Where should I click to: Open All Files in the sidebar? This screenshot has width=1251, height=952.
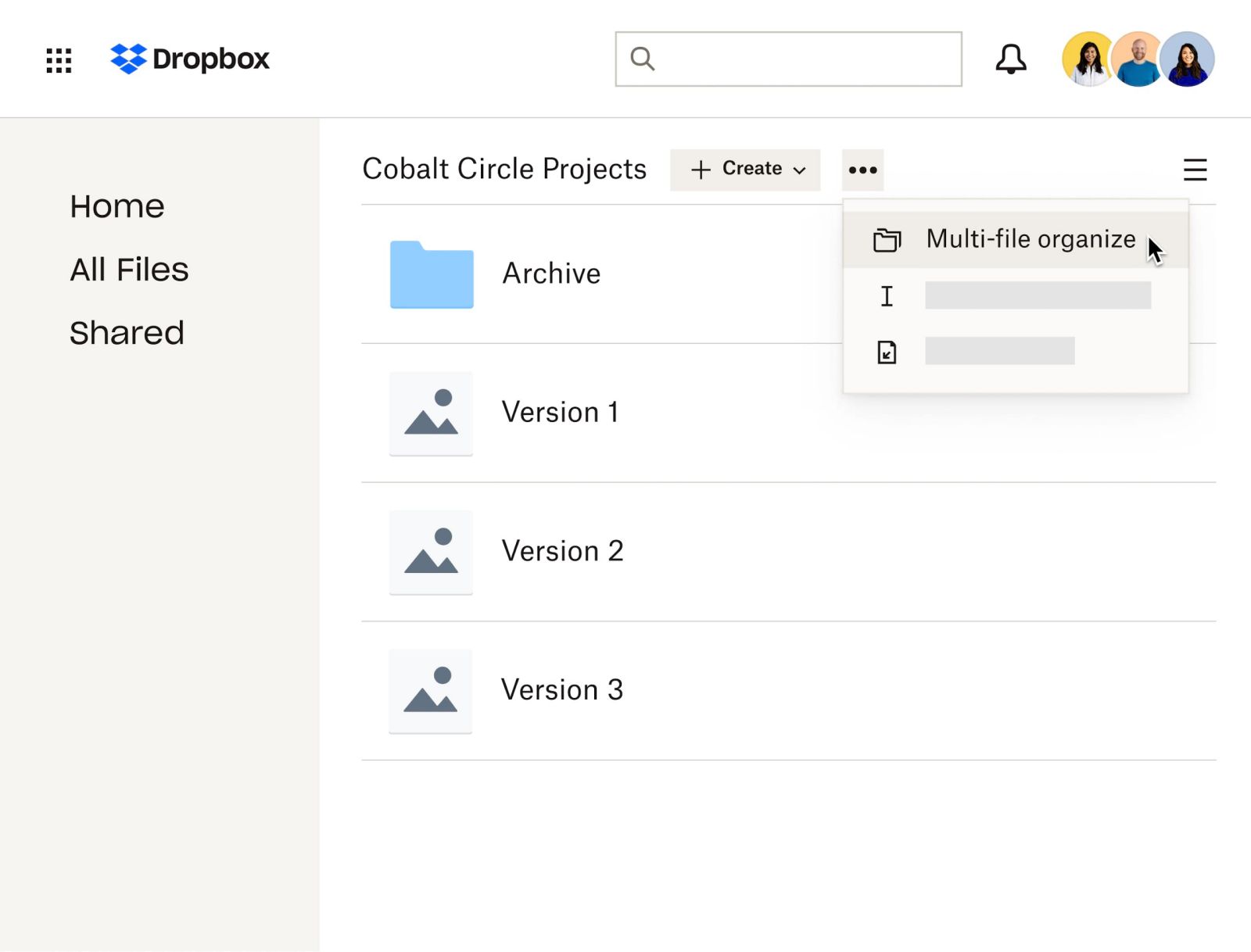coord(129,269)
